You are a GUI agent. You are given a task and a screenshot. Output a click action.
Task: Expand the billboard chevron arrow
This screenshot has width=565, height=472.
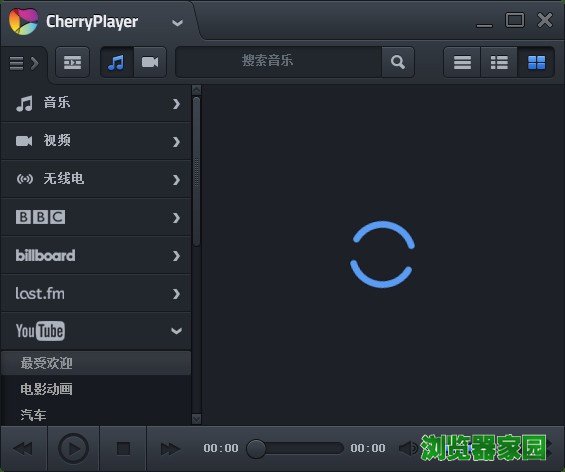(x=176, y=256)
